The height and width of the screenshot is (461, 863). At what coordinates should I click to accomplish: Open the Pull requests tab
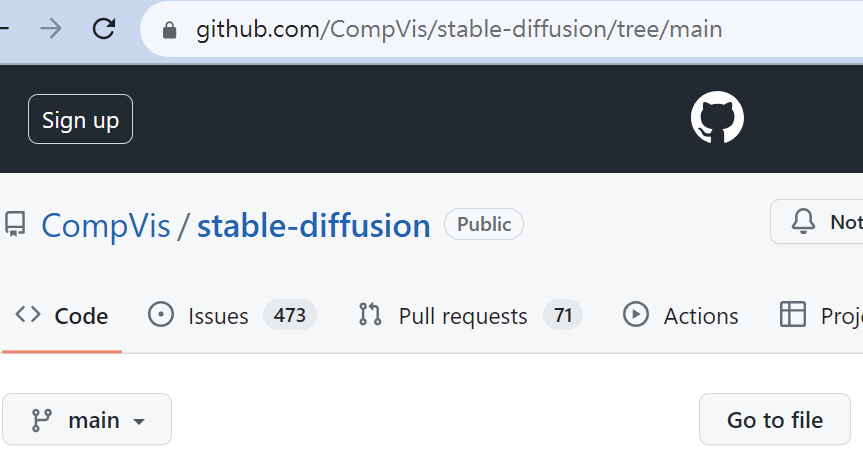click(x=462, y=316)
